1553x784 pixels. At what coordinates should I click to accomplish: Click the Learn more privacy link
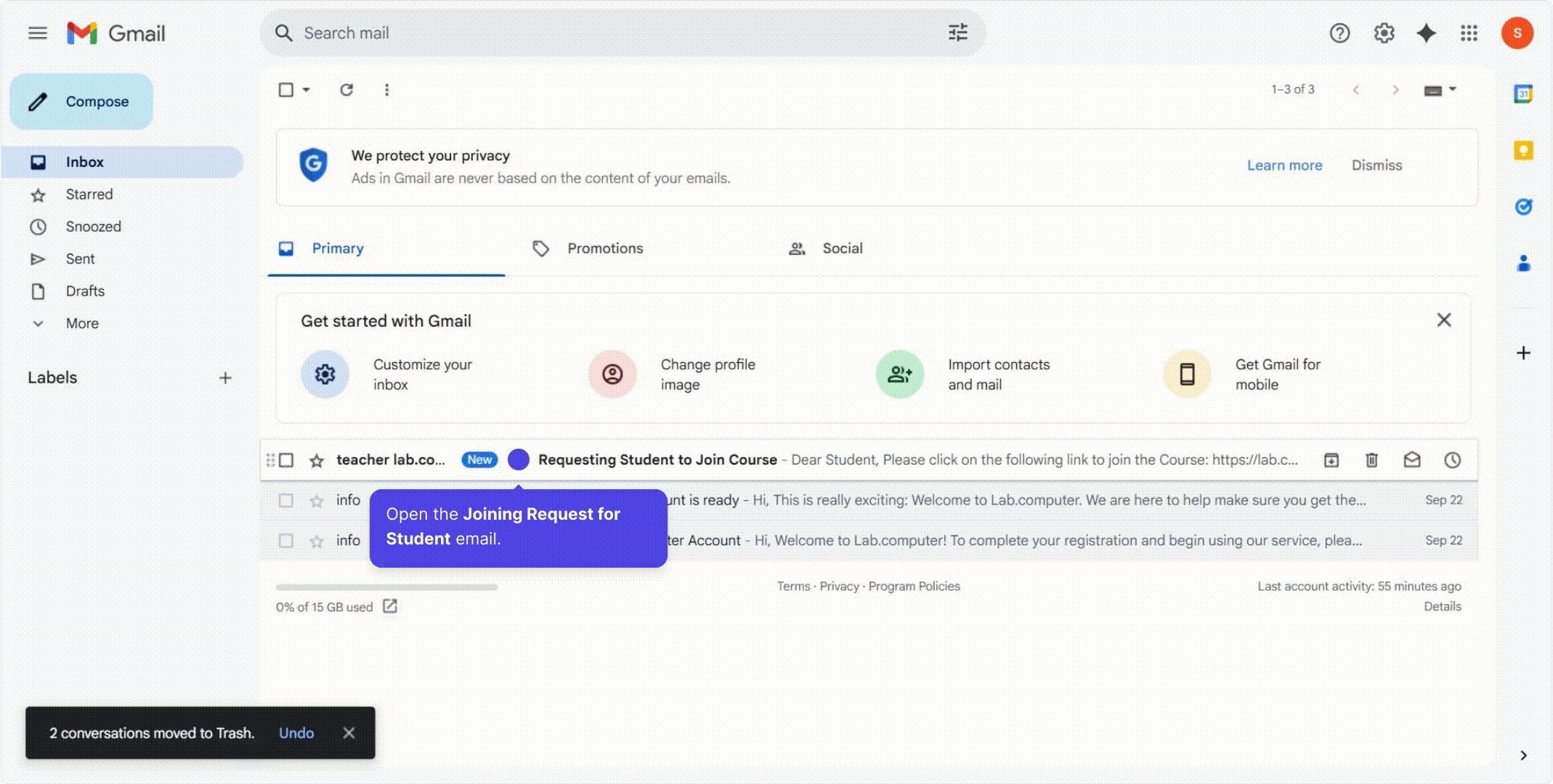click(x=1284, y=166)
